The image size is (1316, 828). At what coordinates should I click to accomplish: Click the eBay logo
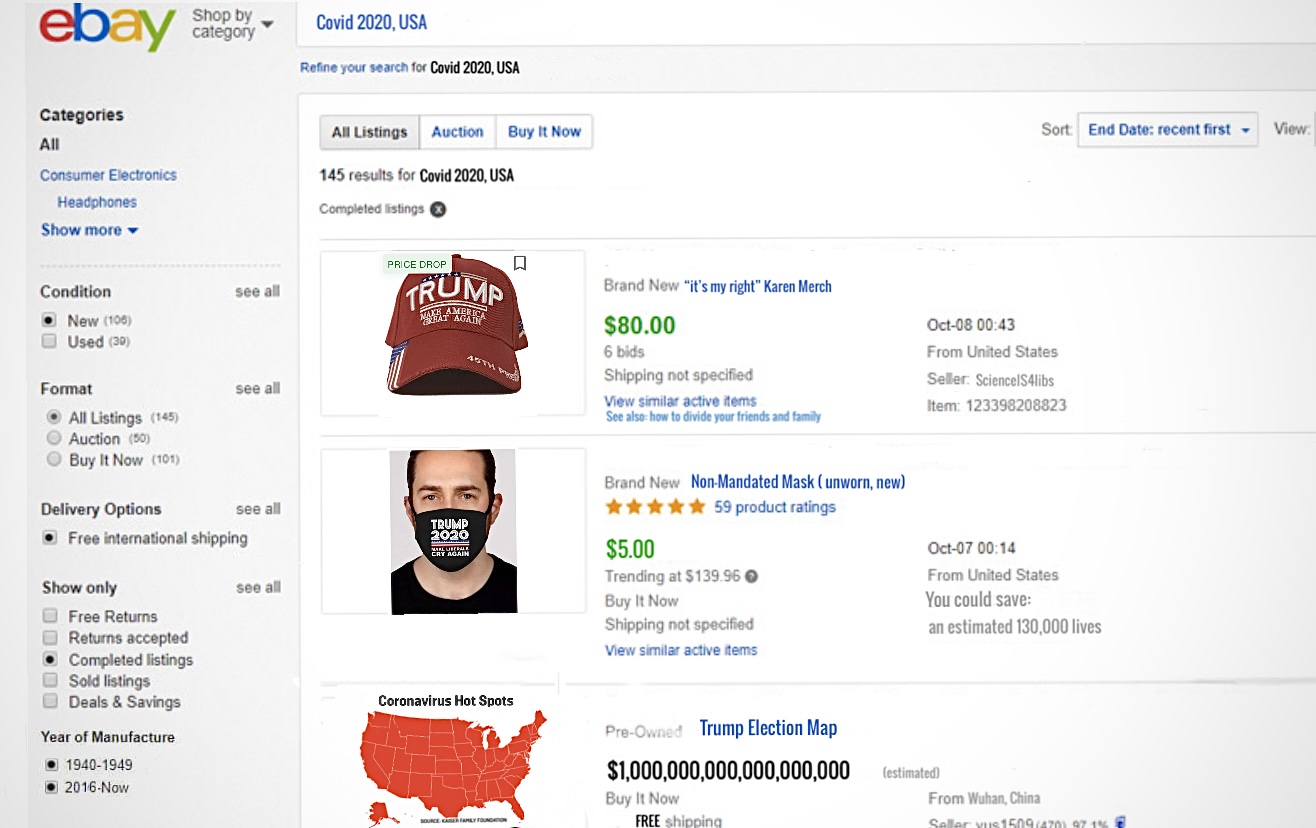pos(107,27)
